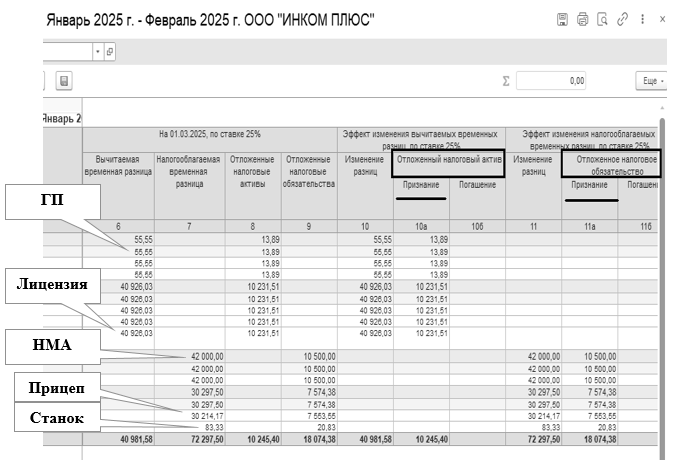Click total 72 297,50 in column 7
Image resolution: width=695 pixels, height=476 pixels.
207,439
